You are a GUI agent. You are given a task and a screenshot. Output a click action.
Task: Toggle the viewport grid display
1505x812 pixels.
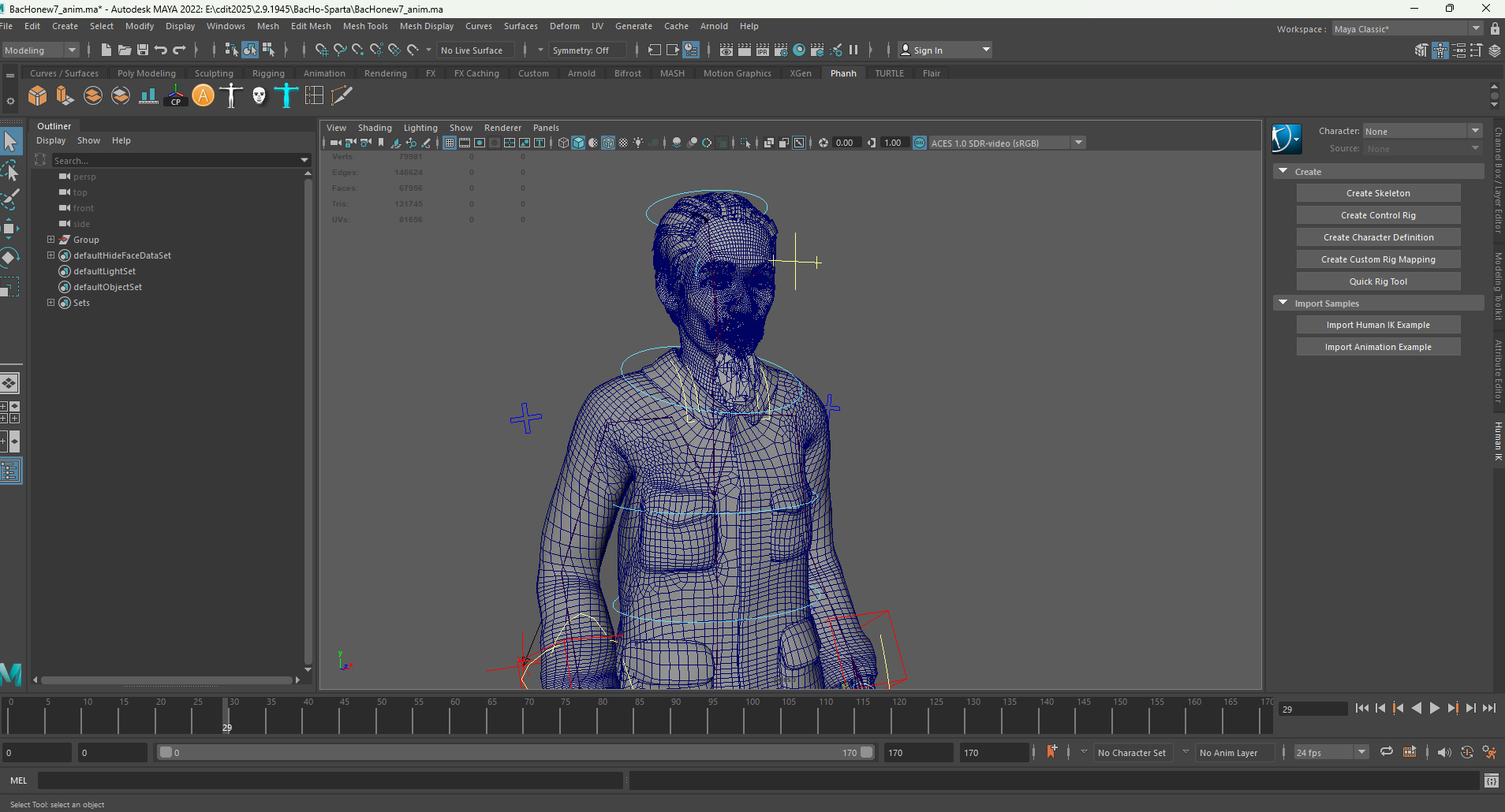point(449,143)
